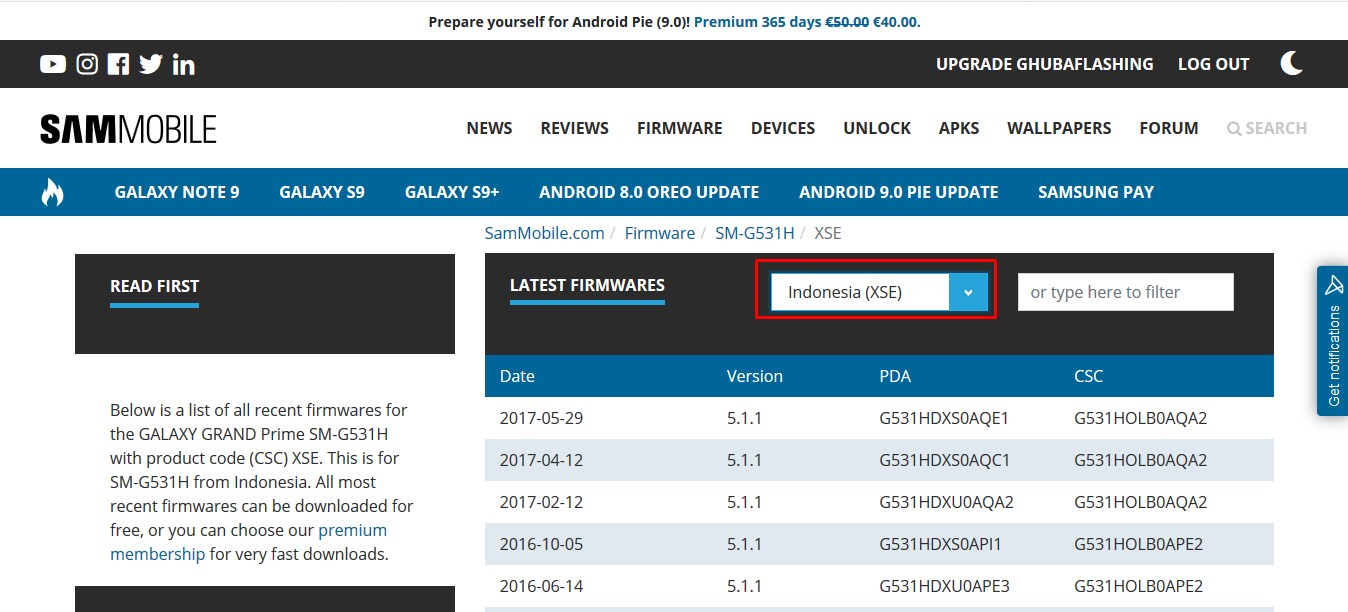1348x612 pixels.
Task: Open the SM-G531H breadcrumb link
Action: pyautogui.click(x=753, y=232)
